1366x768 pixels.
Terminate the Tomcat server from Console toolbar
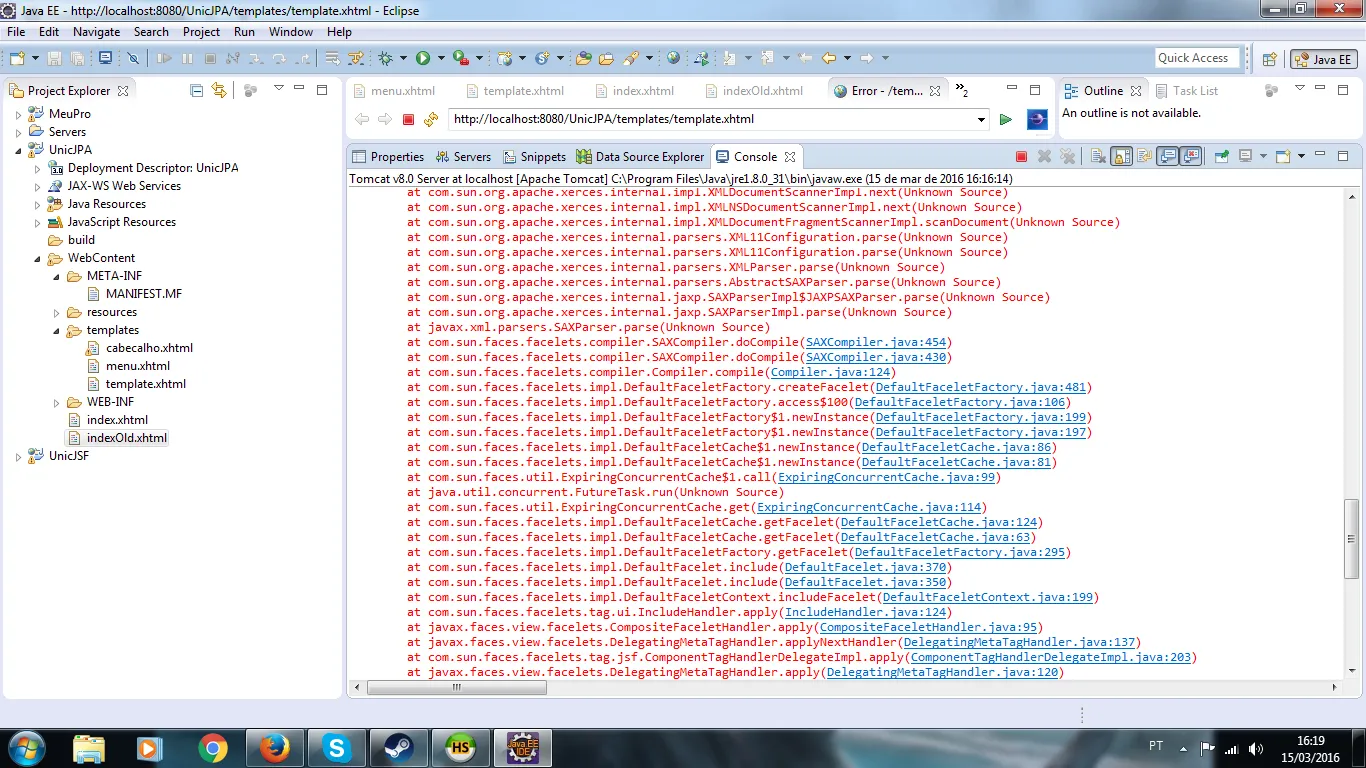pyautogui.click(x=1021, y=157)
